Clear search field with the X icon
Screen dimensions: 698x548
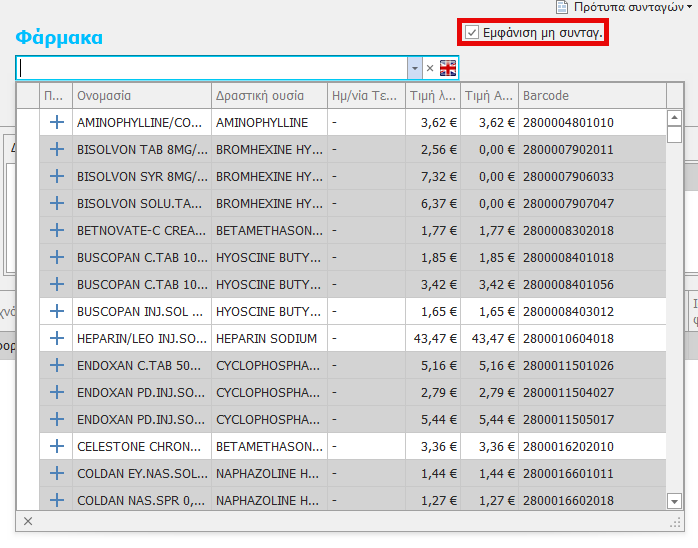point(430,68)
